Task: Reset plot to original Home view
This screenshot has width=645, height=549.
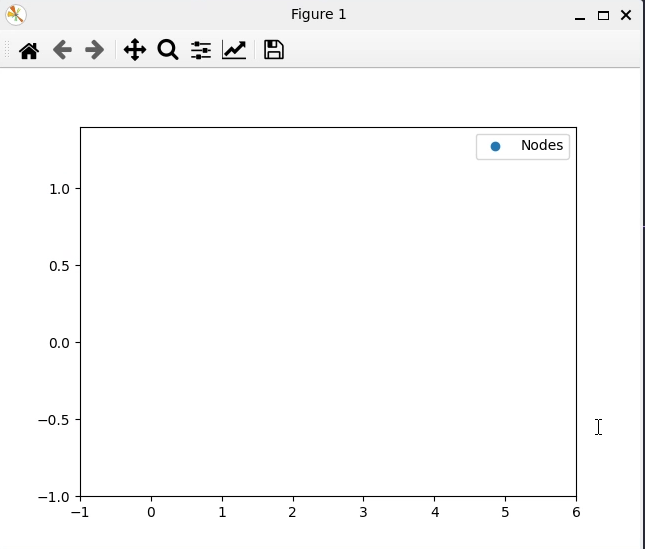Action: 29,51
